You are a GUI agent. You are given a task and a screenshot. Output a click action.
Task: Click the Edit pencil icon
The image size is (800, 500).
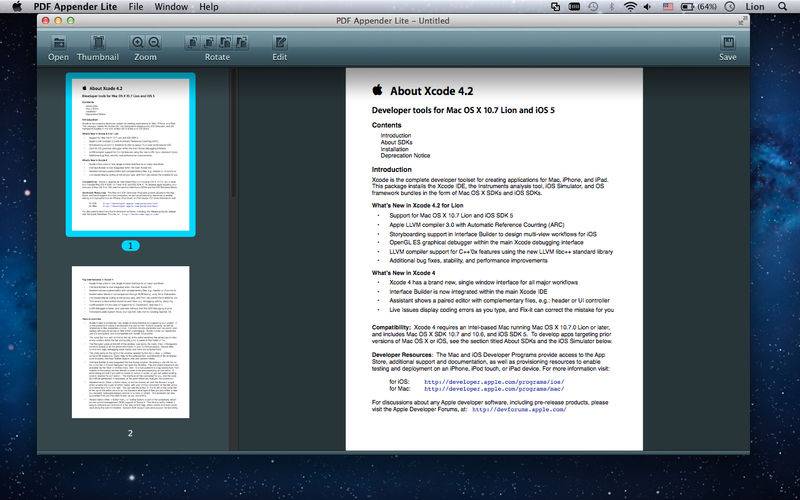click(x=280, y=42)
